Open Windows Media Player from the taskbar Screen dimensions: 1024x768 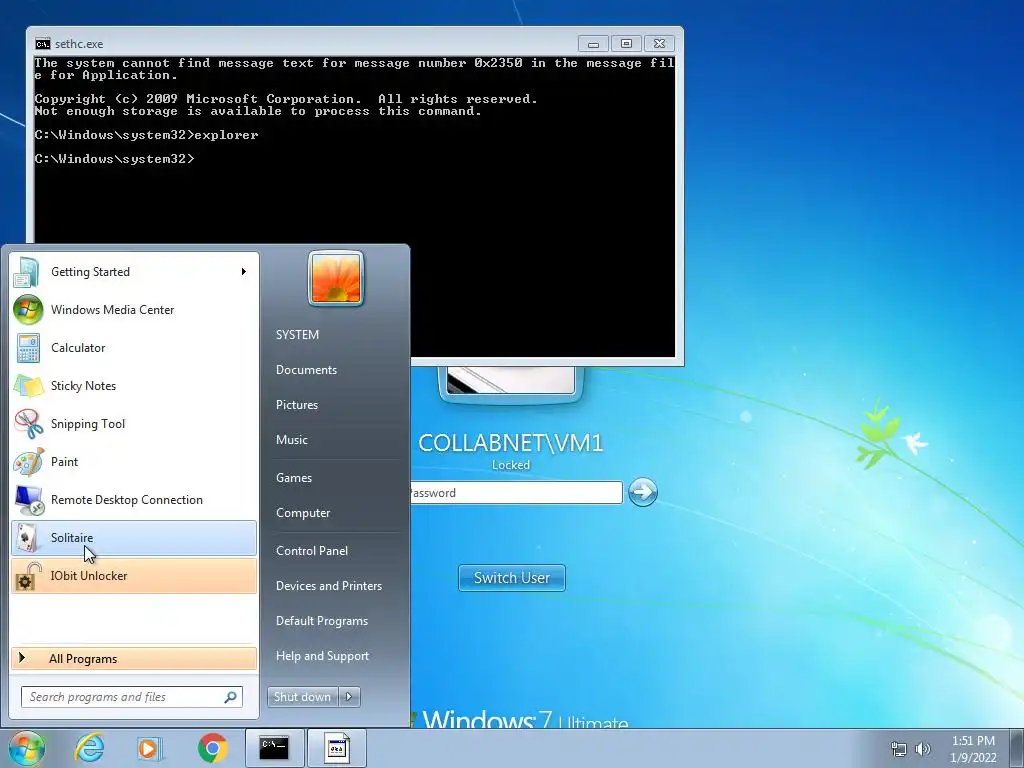[150, 748]
